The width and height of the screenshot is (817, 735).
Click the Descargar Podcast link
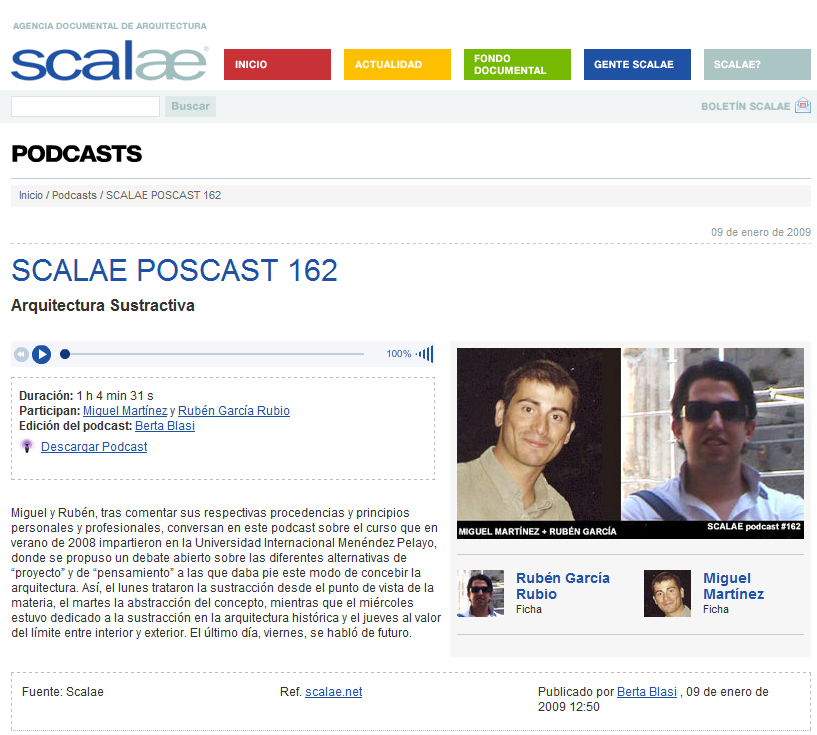pyautogui.click(x=94, y=447)
